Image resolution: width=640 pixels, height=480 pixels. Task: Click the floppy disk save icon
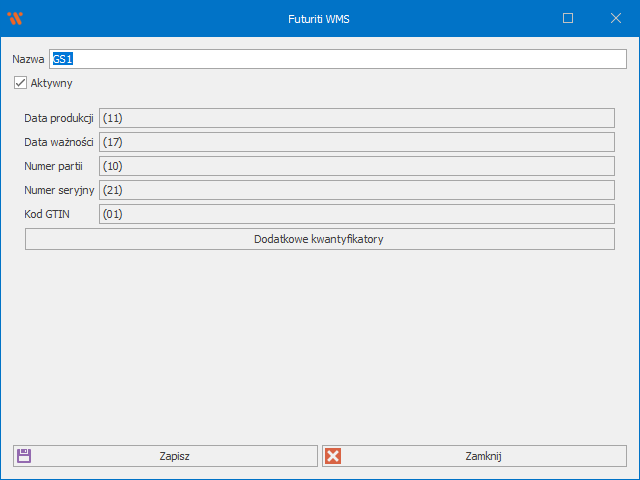click(24, 456)
